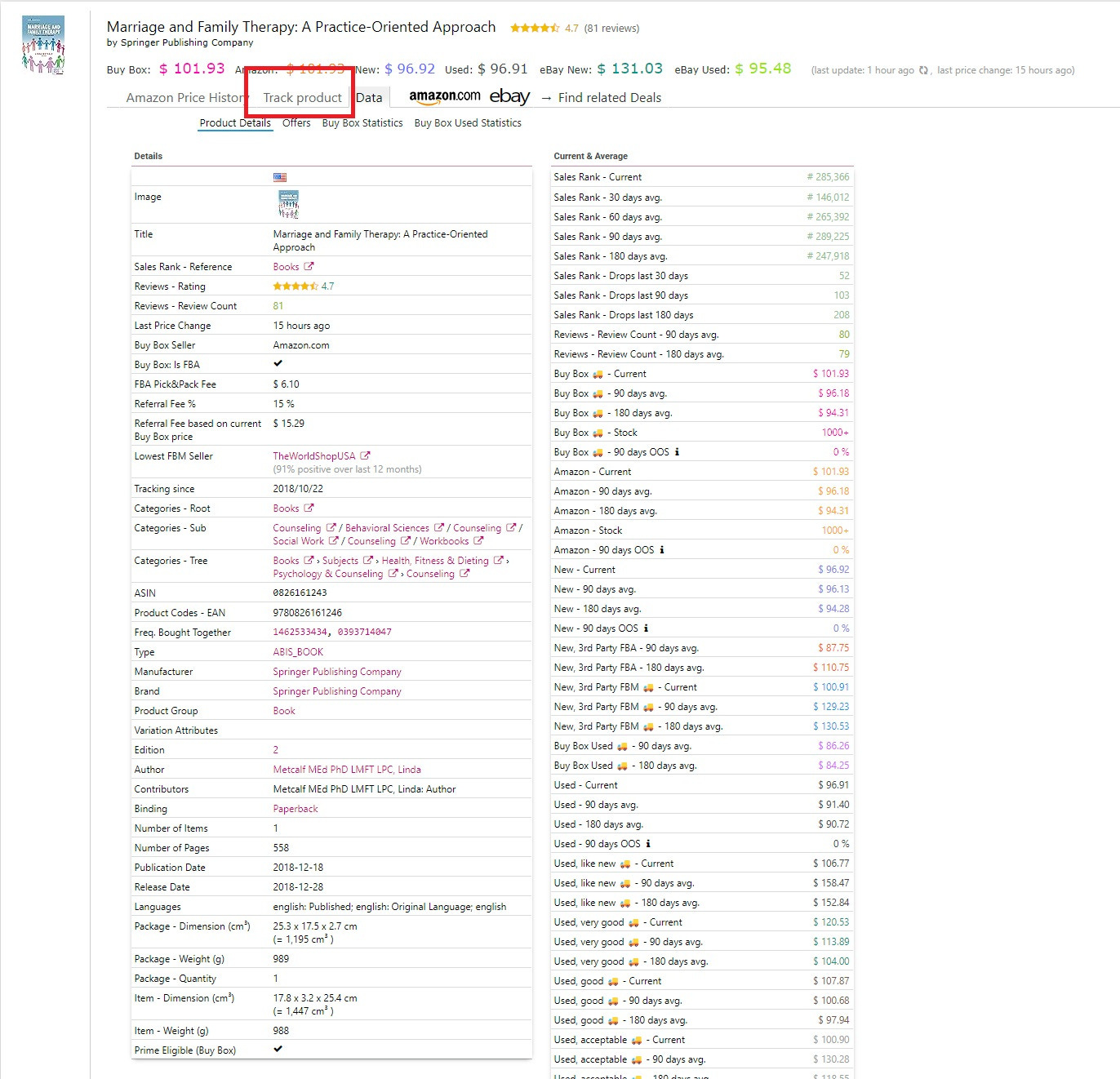Open the Offers sub-tab
This screenshot has height=1079, width=1120.
(x=296, y=123)
